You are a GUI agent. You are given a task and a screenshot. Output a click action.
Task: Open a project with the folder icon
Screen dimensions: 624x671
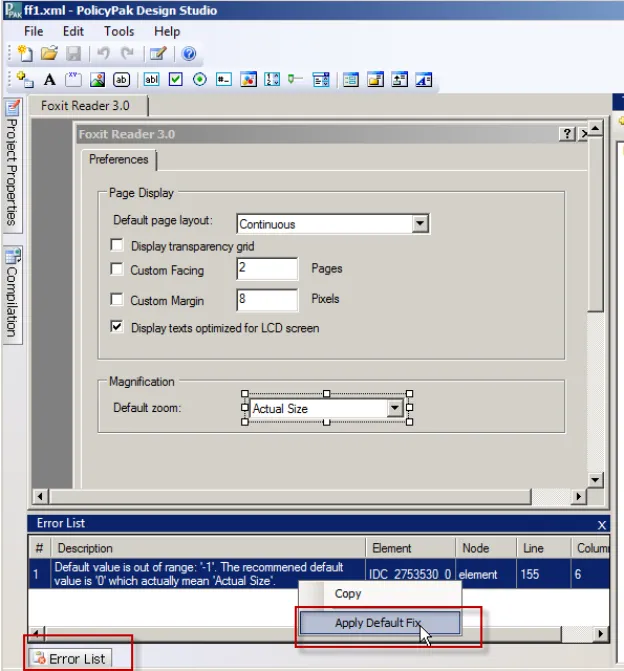tap(49, 53)
